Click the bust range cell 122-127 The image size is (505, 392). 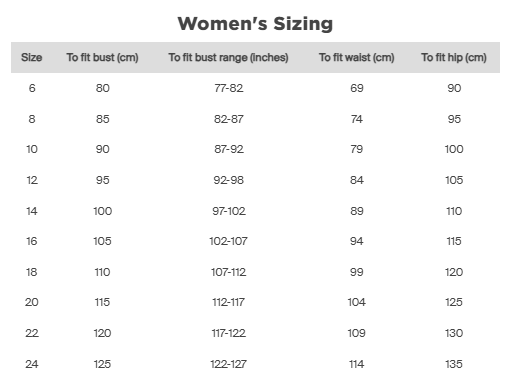228,364
